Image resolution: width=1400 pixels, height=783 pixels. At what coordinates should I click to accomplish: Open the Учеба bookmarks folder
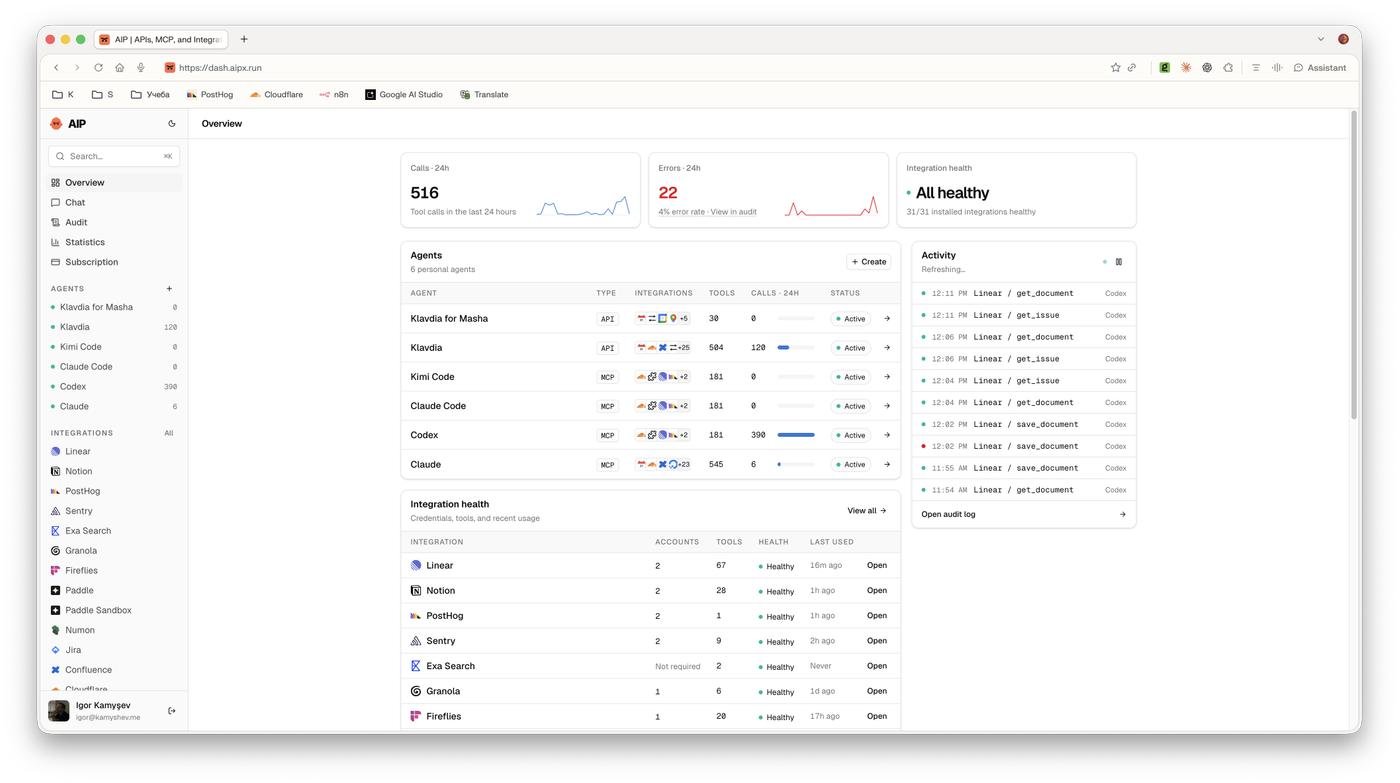pos(150,95)
